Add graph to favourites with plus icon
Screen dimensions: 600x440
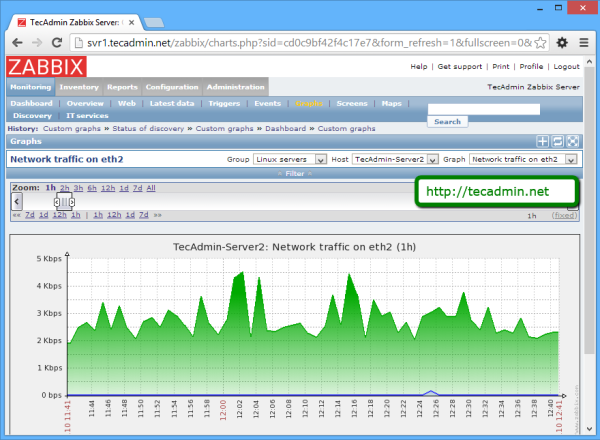542,142
